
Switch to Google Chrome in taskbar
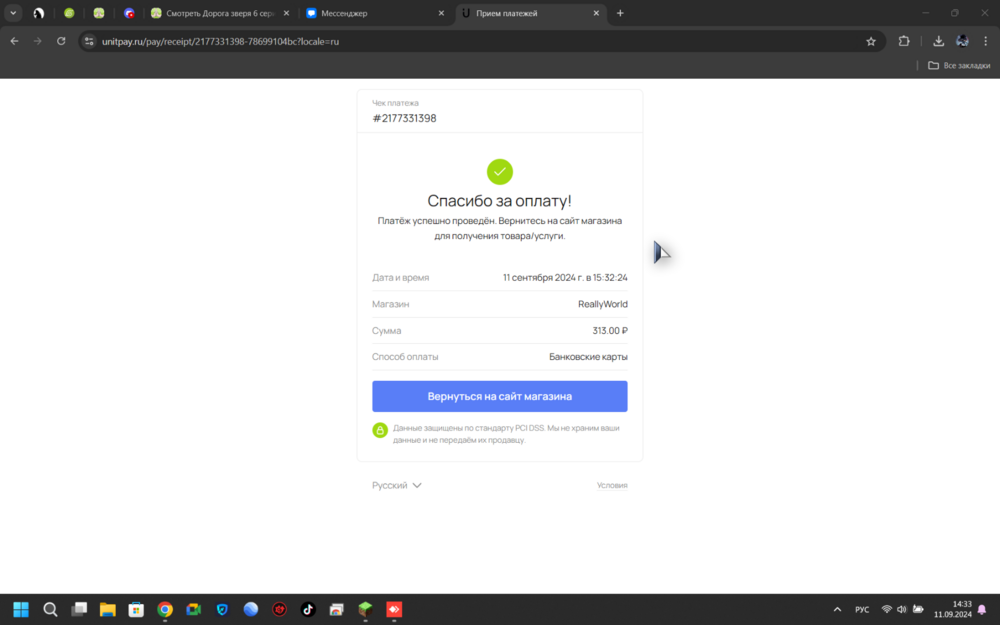165,610
